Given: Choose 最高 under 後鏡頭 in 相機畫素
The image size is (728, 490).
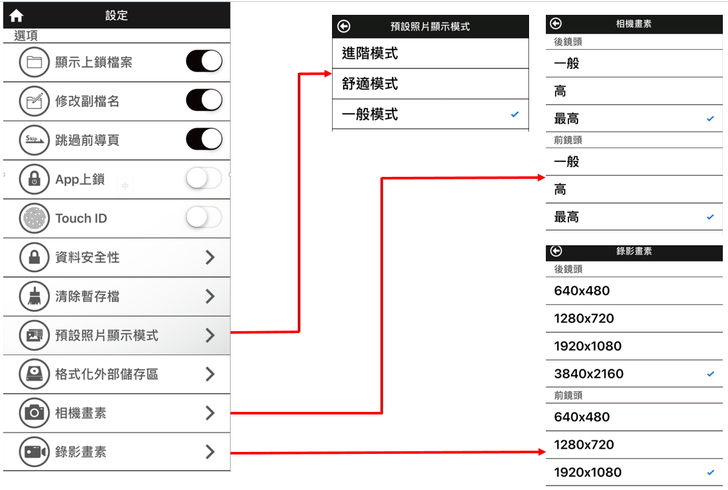Looking at the screenshot, I should 634,119.
